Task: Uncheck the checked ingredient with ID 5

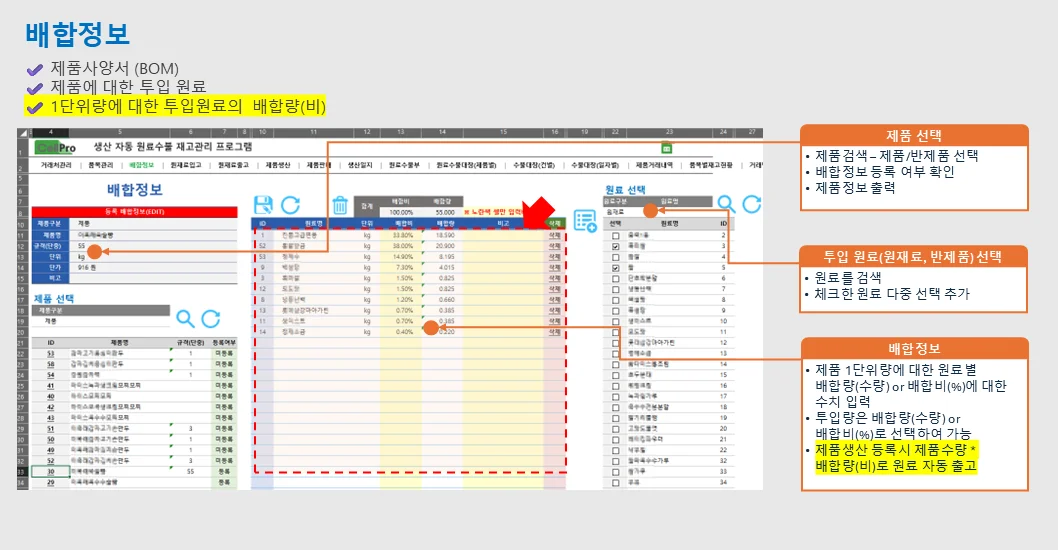Action: [616, 268]
